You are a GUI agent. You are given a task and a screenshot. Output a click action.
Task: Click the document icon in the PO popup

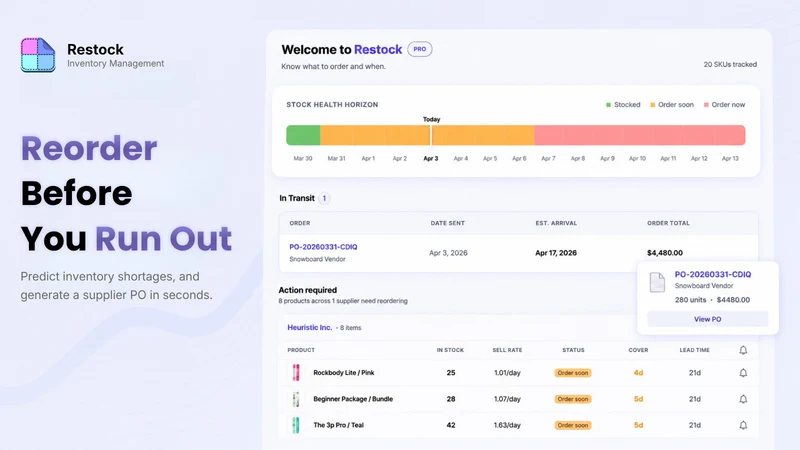click(x=657, y=282)
